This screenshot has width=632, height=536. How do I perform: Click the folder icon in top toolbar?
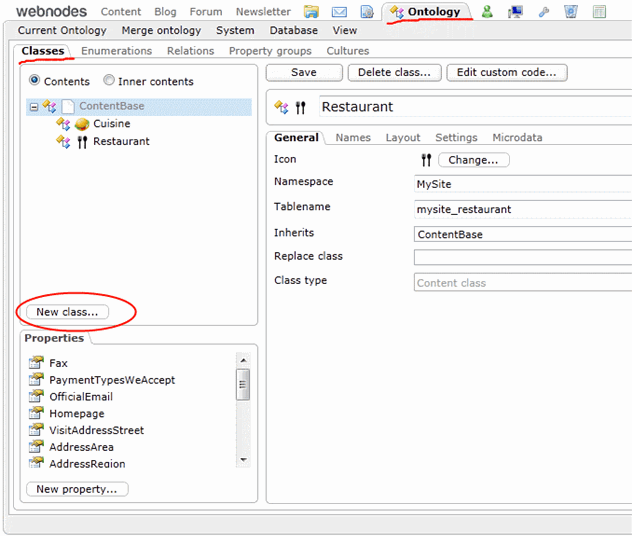coord(311,12)
